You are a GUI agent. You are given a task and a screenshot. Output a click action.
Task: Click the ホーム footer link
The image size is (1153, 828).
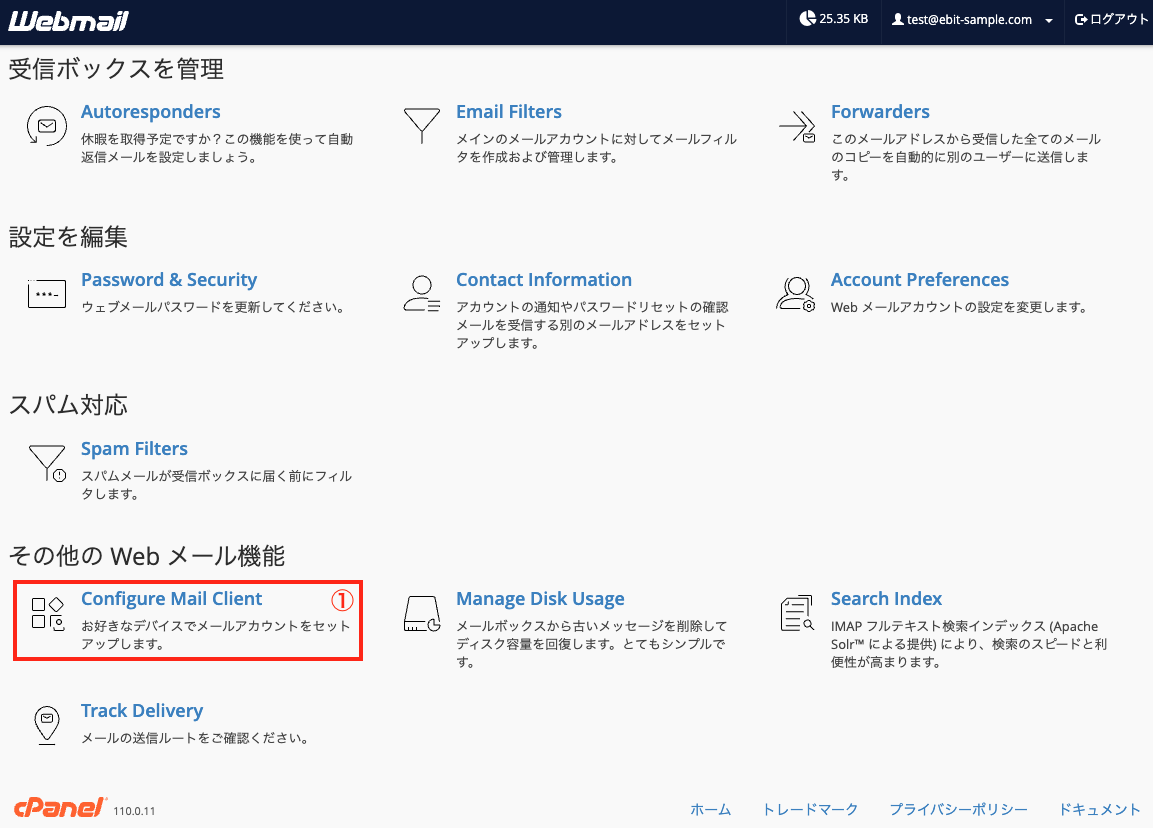point(710,810)
